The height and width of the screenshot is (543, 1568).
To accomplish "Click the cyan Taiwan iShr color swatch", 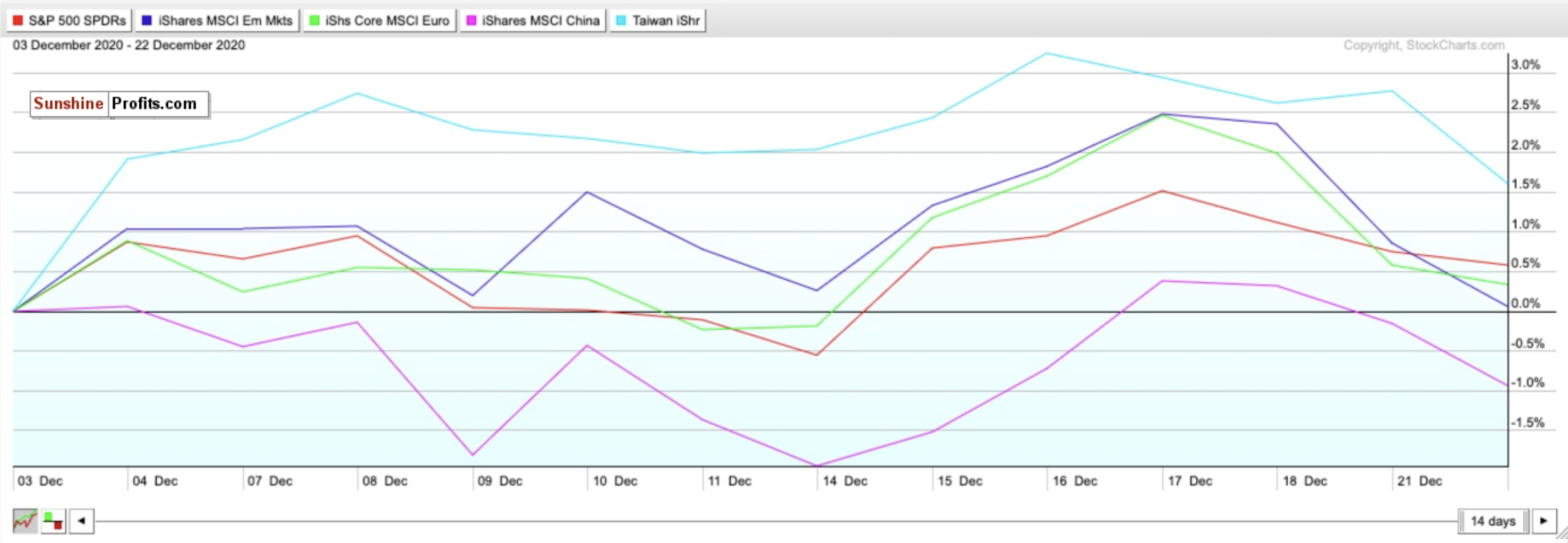I will tap(621, 21).
